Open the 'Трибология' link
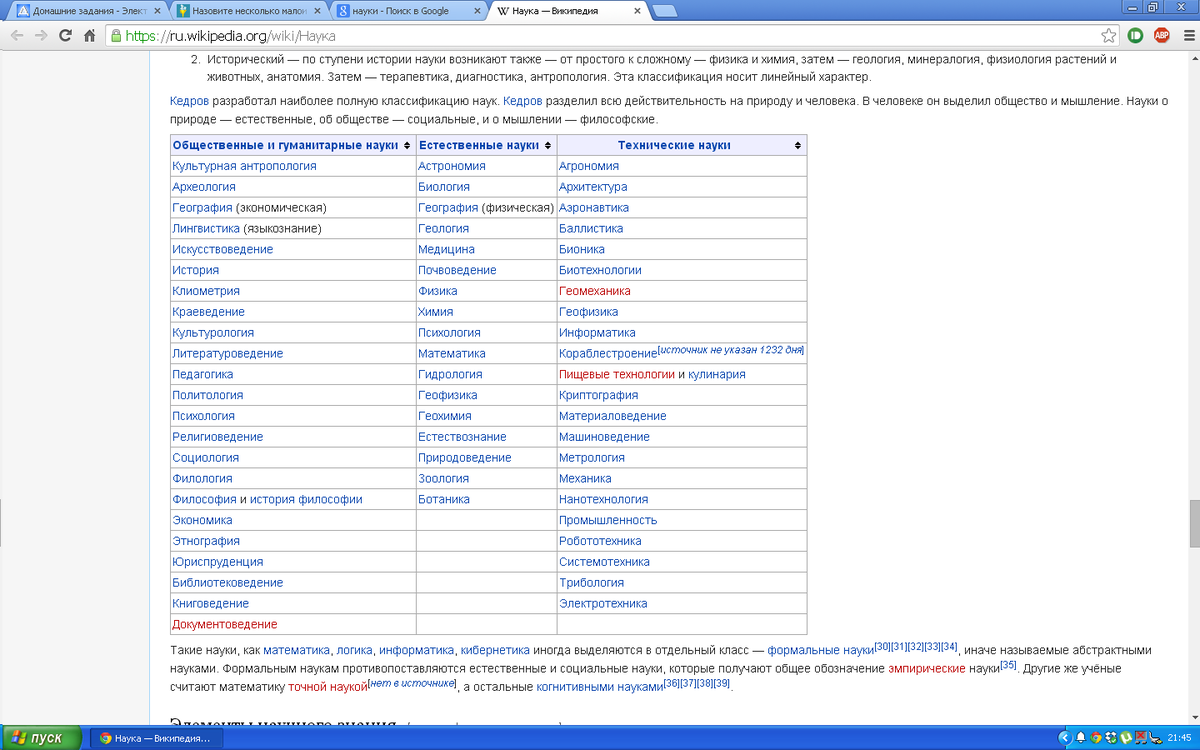 [592, 583]
